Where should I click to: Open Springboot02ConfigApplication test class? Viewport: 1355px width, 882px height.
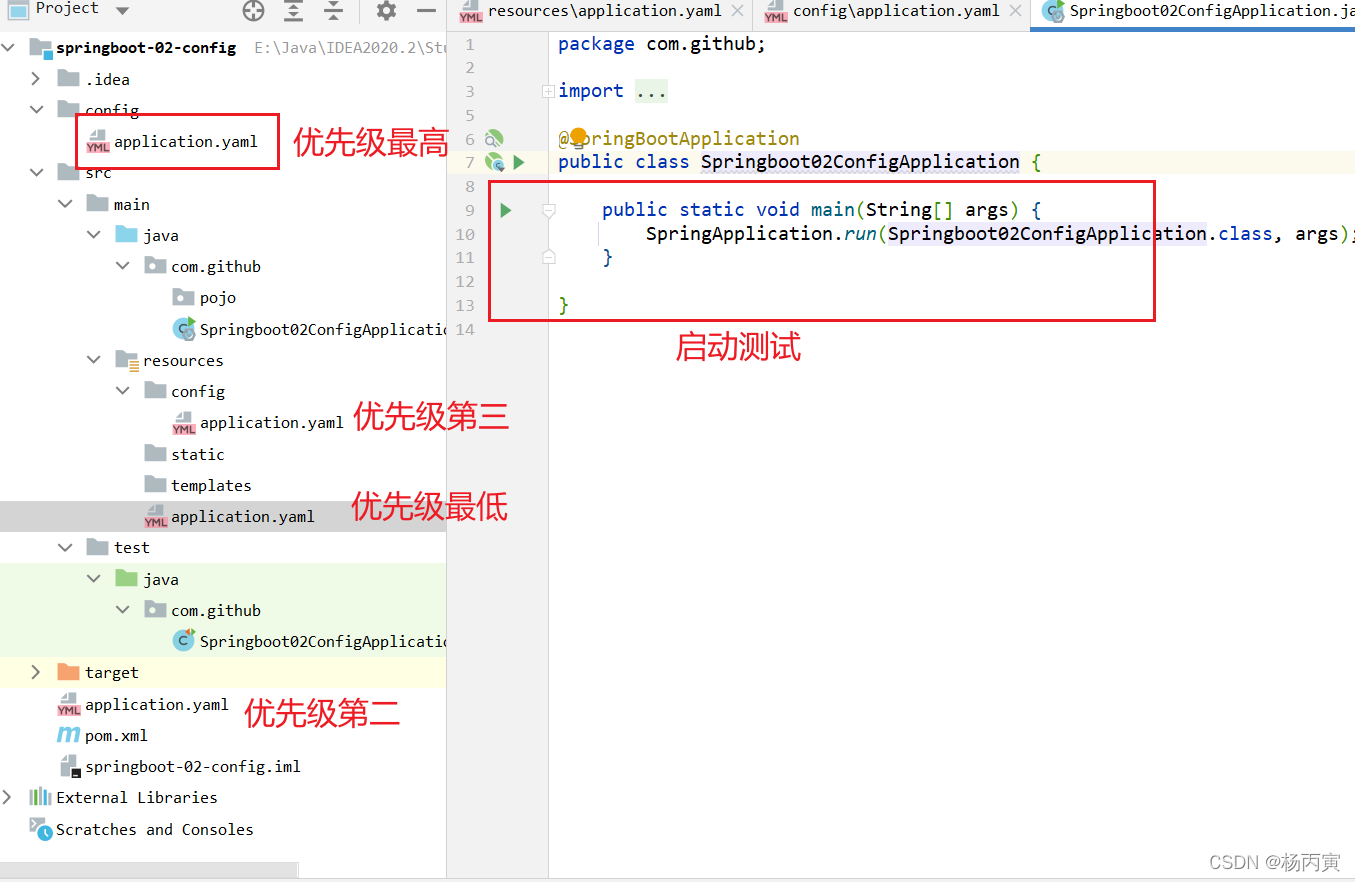(x=322, y=641)
